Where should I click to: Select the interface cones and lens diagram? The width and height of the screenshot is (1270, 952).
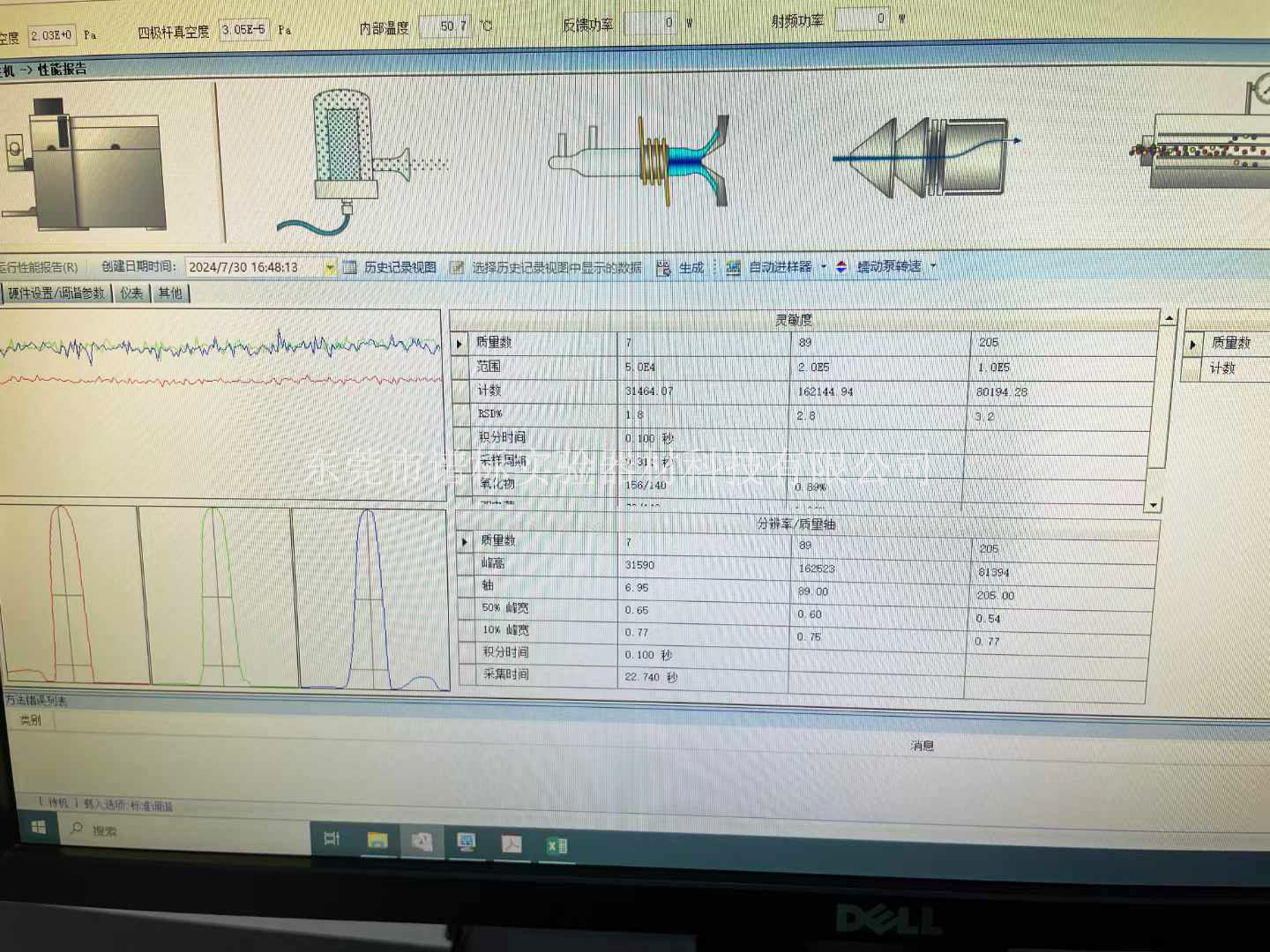pyautogui.click(x=926, y=157)
